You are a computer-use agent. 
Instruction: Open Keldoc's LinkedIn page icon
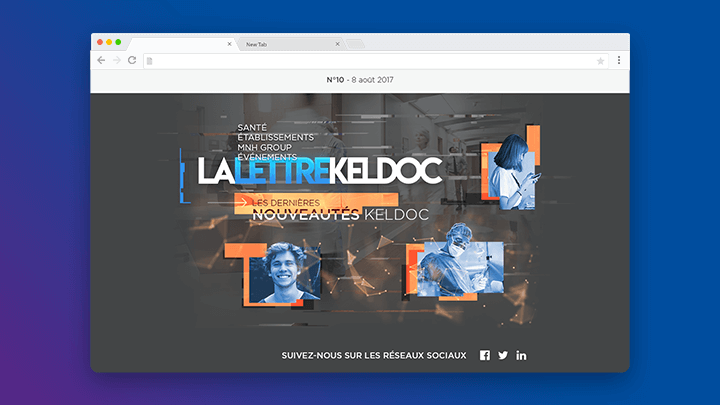tap(521, 355)
